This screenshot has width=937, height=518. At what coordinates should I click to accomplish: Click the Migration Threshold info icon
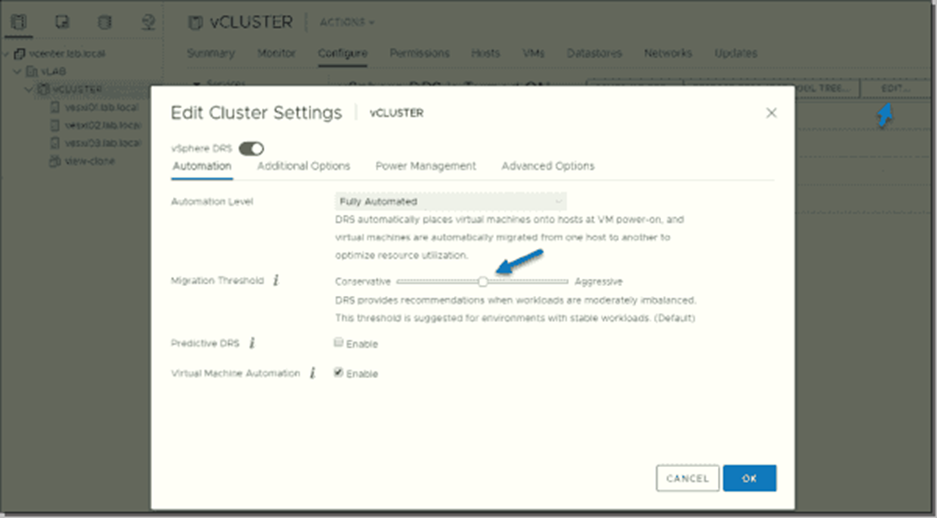point(276,281)
